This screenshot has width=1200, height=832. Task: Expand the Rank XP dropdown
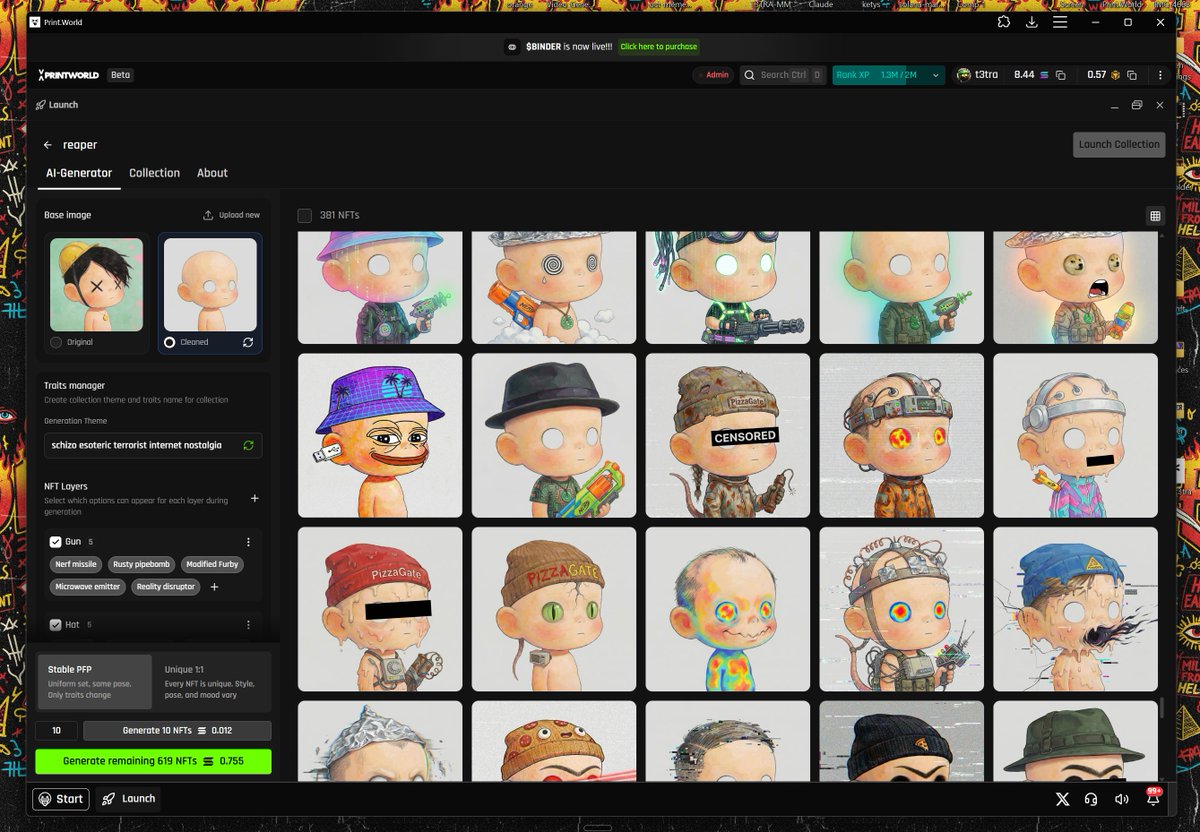click(936, 75)
